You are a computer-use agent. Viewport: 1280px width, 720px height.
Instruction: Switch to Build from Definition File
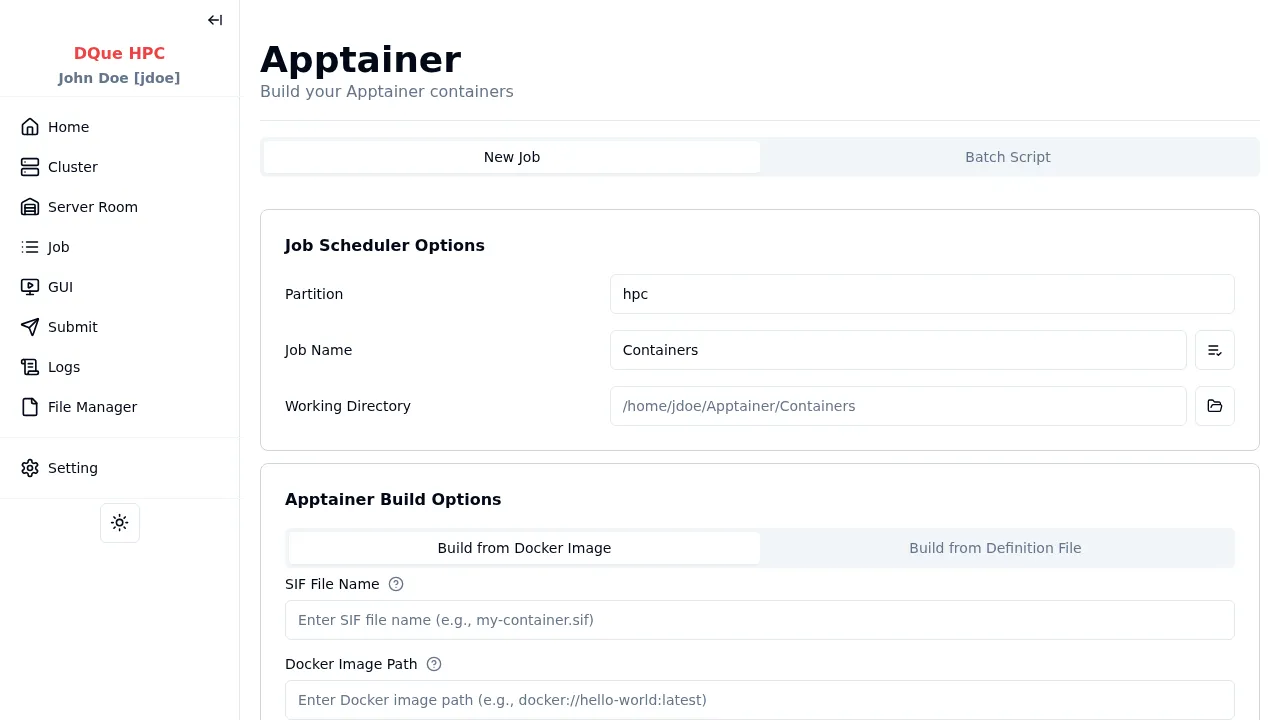[995, 548]
